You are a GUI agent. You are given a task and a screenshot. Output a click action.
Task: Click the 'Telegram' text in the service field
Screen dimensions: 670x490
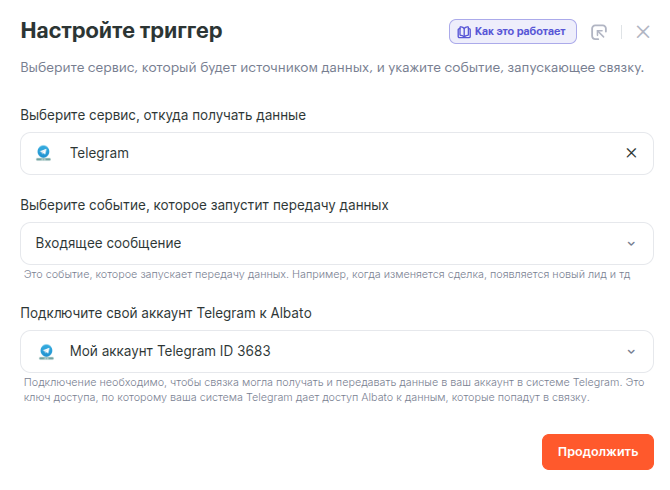(x=99, y=153)
